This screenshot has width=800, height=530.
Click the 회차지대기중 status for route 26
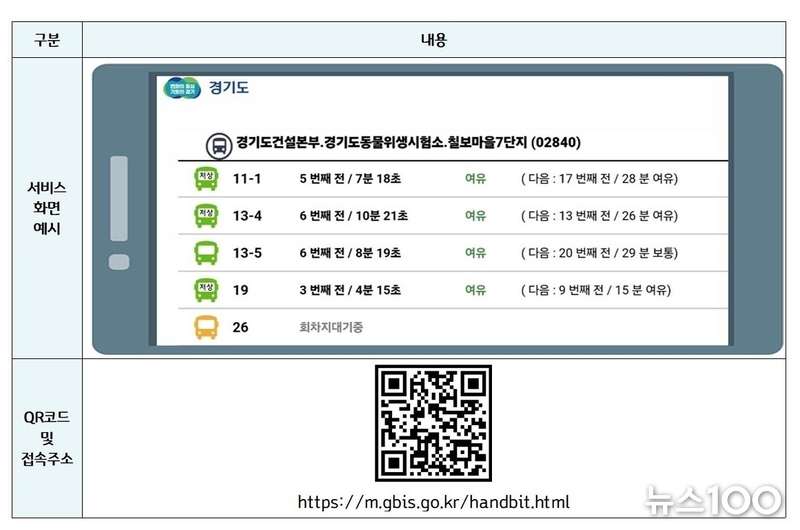[x=333, y=327]
